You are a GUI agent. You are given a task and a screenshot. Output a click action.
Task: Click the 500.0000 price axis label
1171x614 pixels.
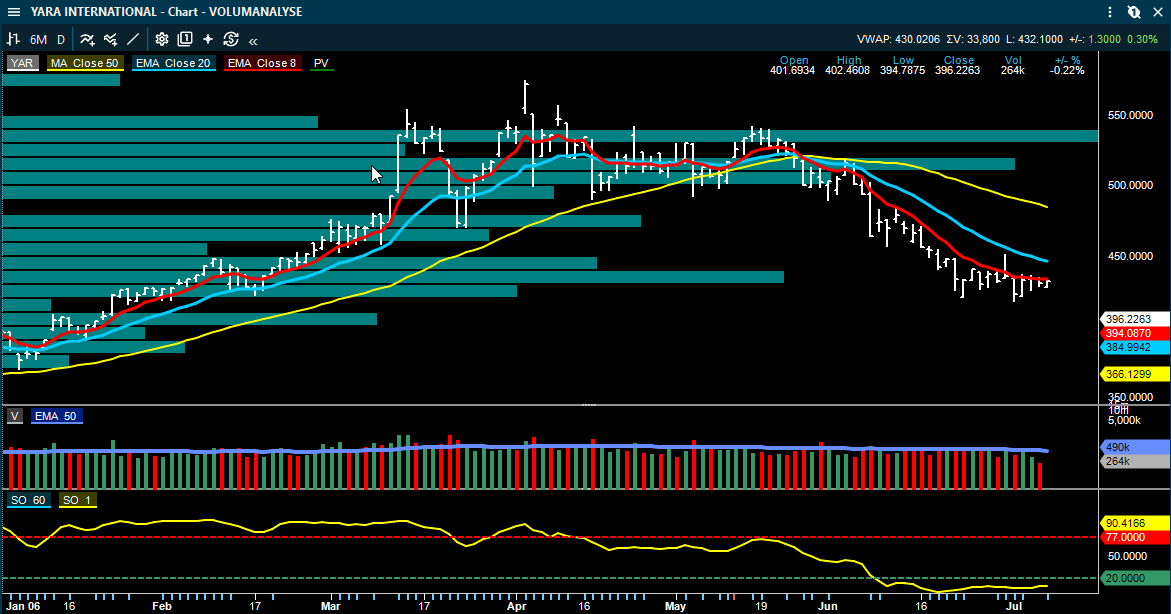[1130, 185]
